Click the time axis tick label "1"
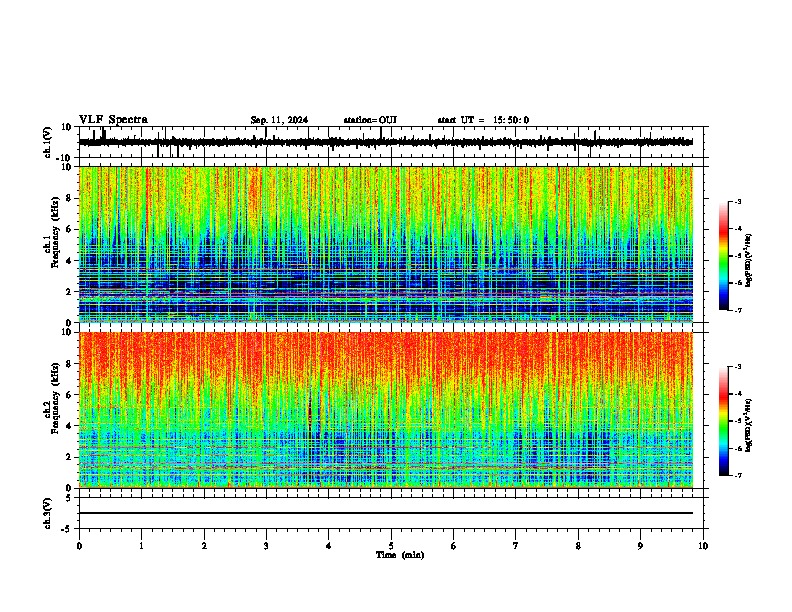 pyautogui.click(x=141, y=546)
